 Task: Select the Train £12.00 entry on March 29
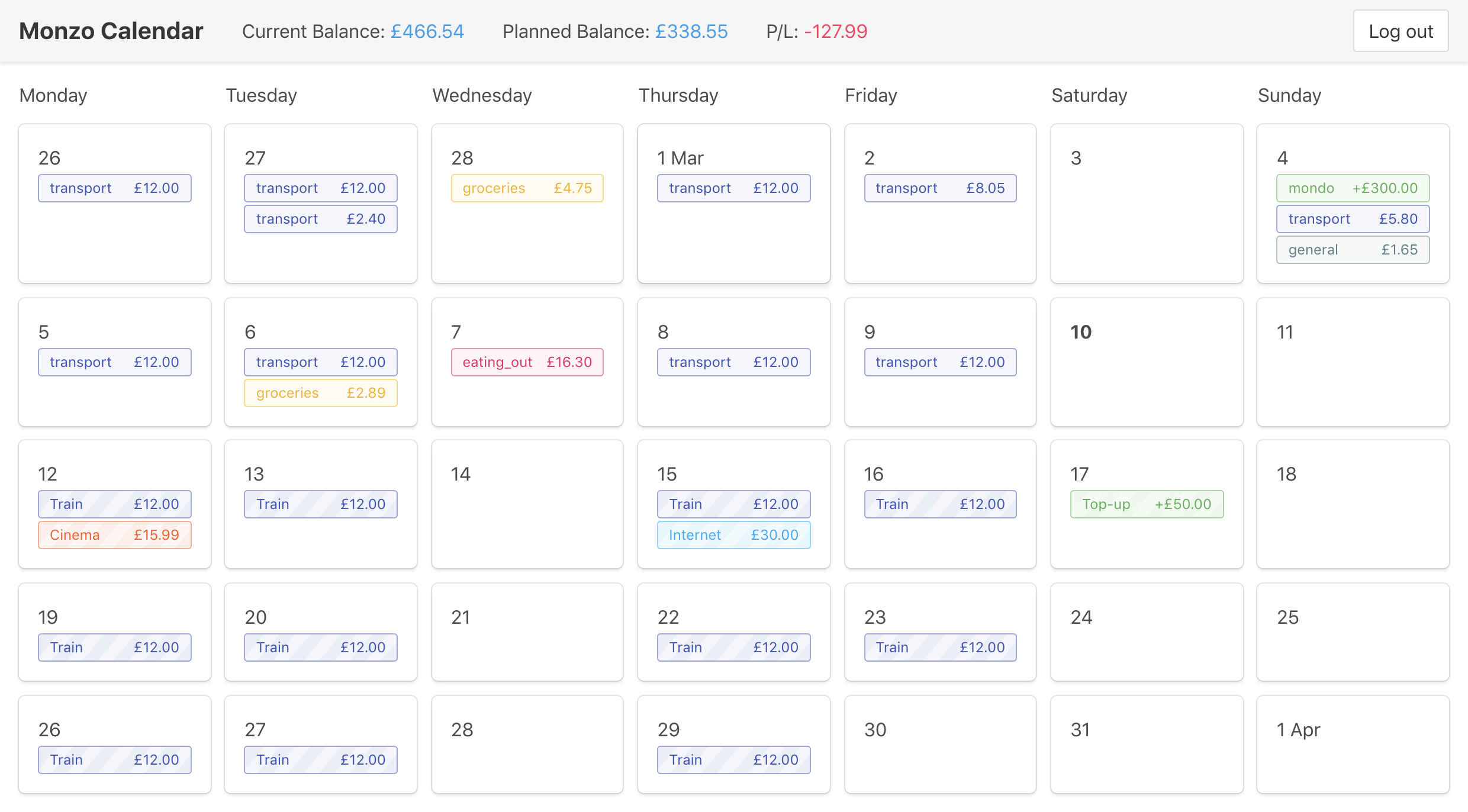733,759
